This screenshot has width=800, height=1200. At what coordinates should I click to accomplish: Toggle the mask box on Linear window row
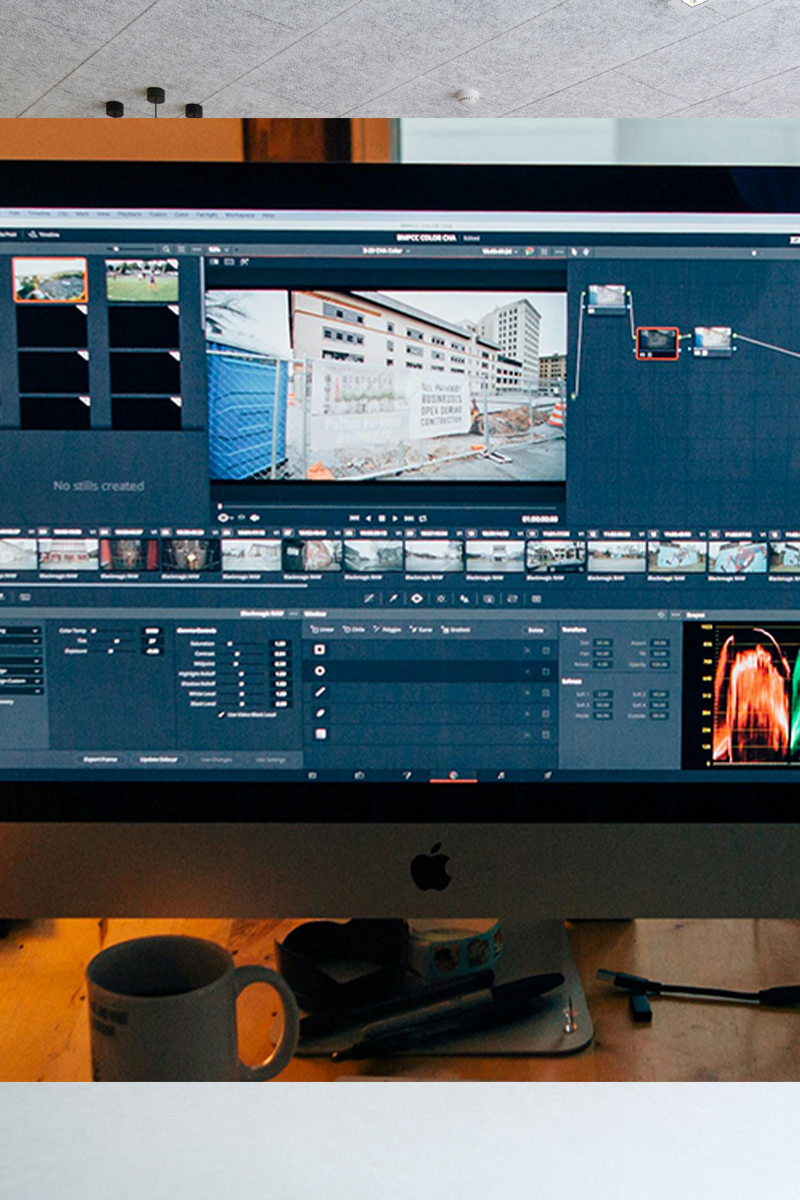coord(546,650)
